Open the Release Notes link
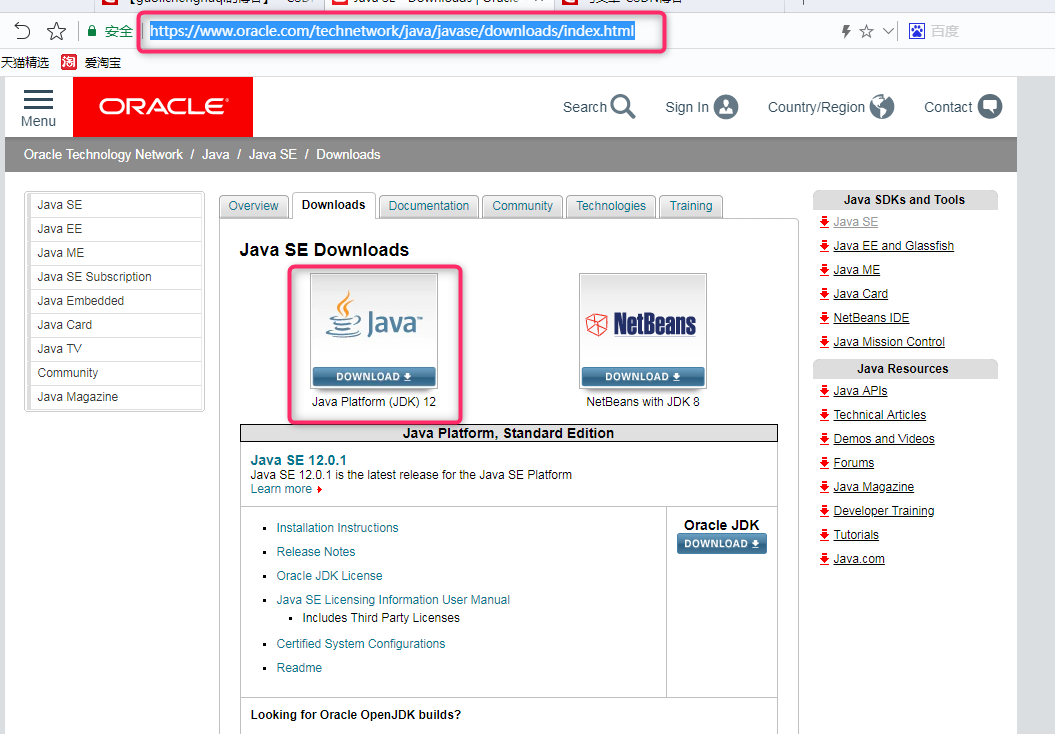The width and height of the screenshot is (1055, 734). [x=316, y=552]
